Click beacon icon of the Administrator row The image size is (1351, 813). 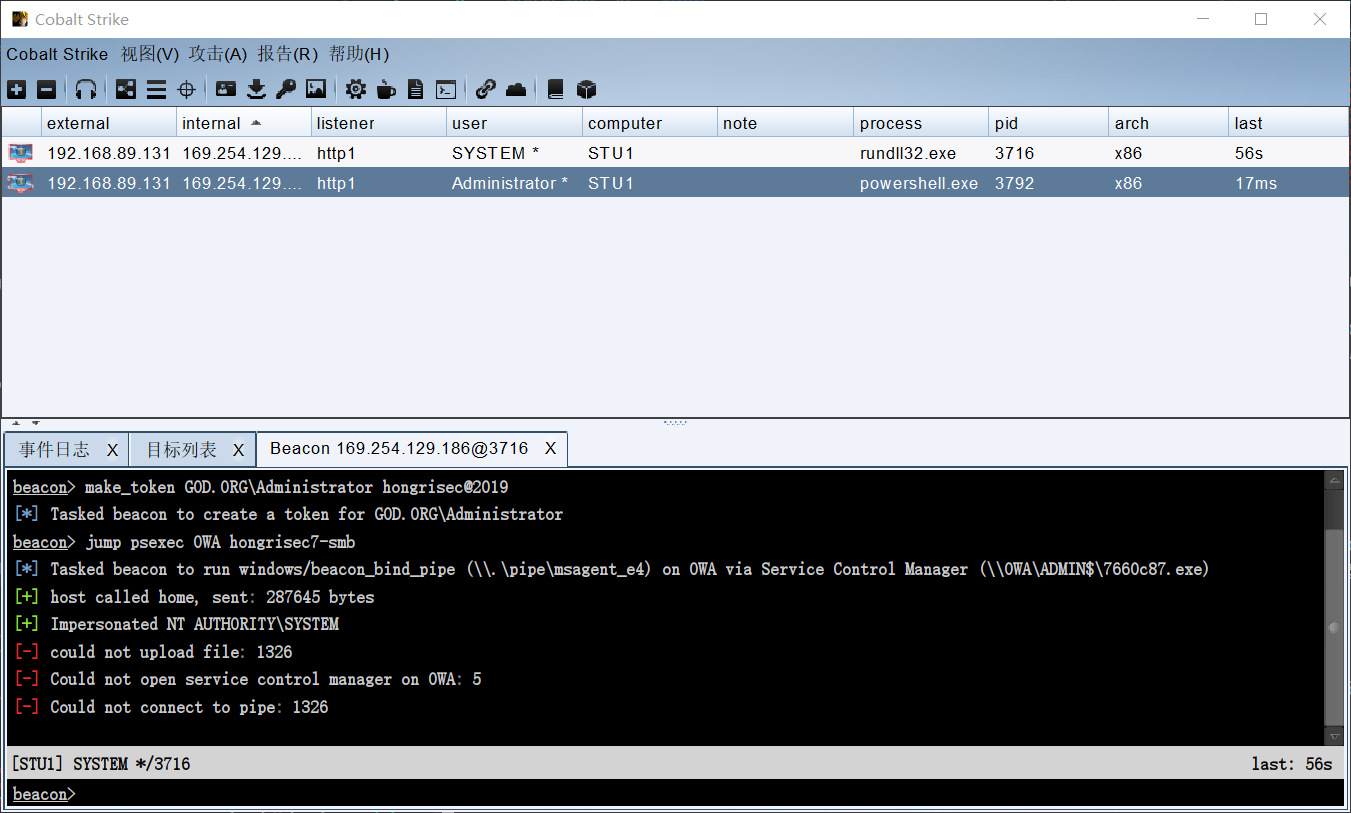point(21,183)
